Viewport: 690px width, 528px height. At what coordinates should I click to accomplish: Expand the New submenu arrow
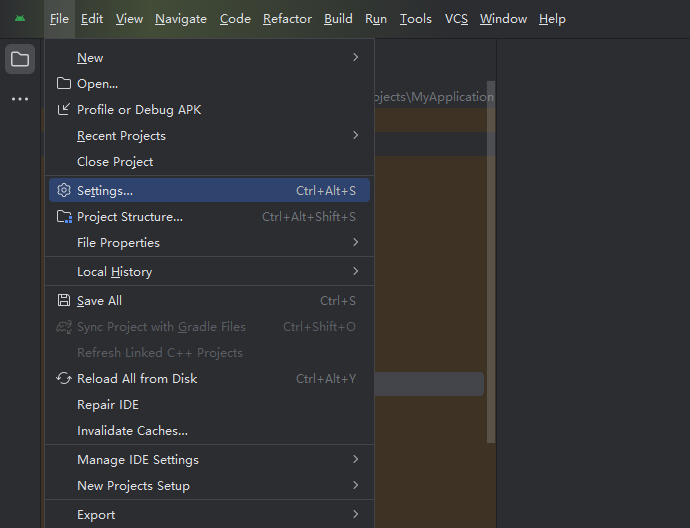(x=356, y=57)
